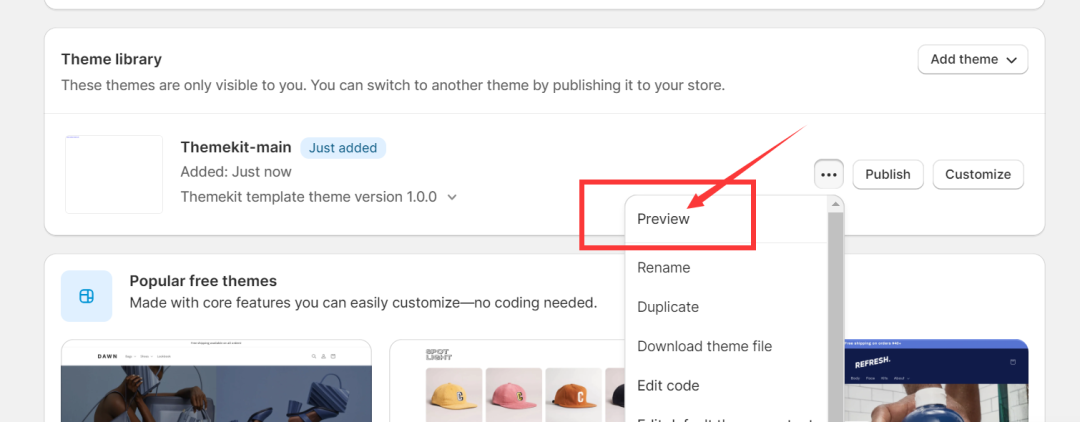Publish the Themekit-main theme

[887, 174]
